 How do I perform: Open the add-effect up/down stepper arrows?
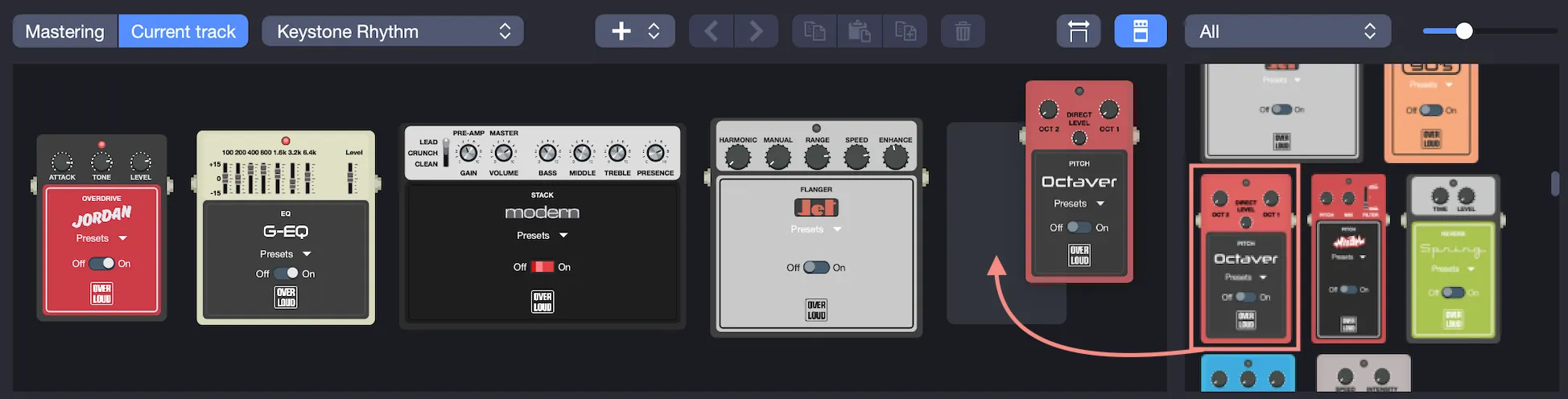pos(654,31)
